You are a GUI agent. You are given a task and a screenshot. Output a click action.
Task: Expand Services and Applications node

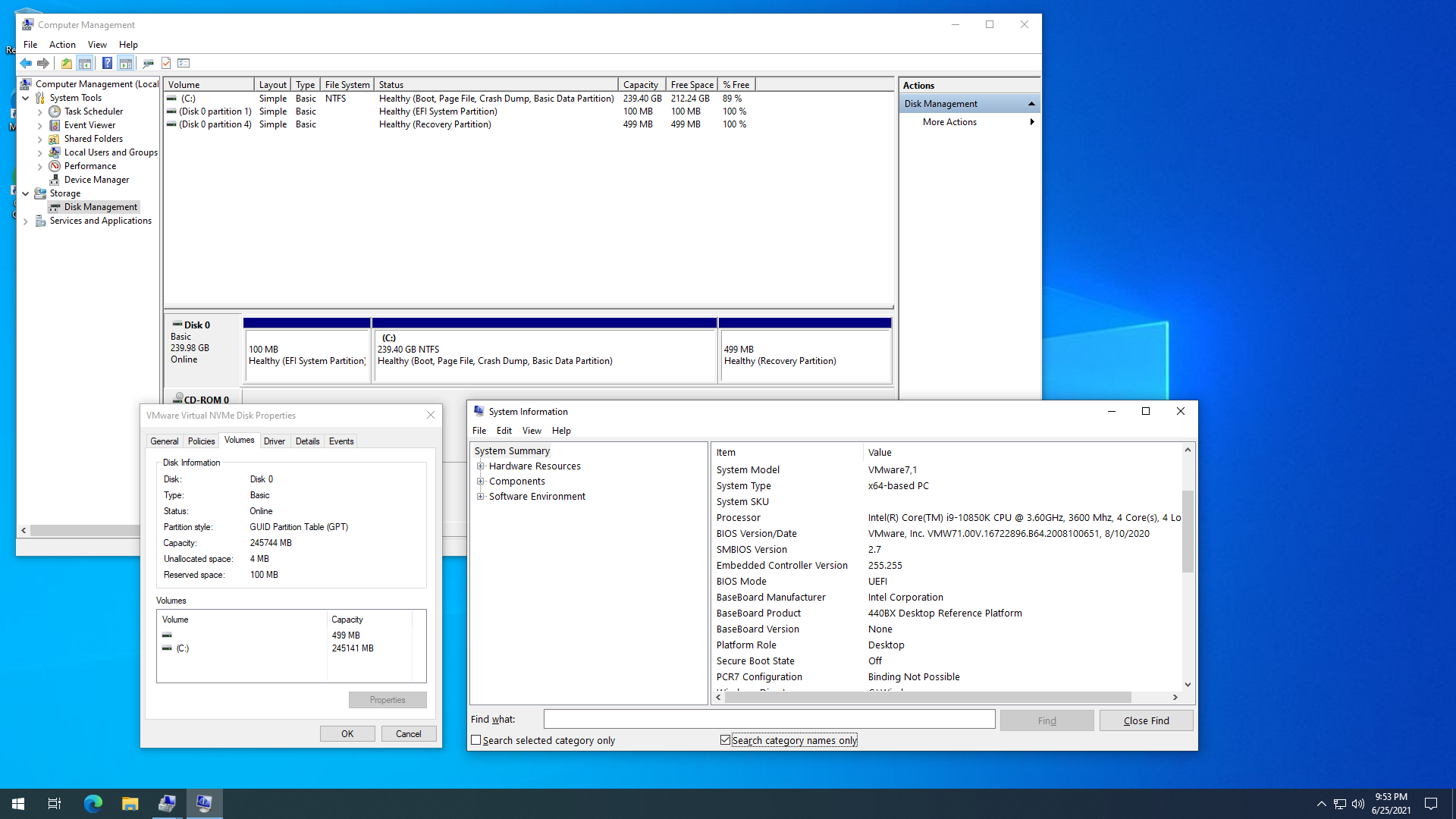click(26, 221)
